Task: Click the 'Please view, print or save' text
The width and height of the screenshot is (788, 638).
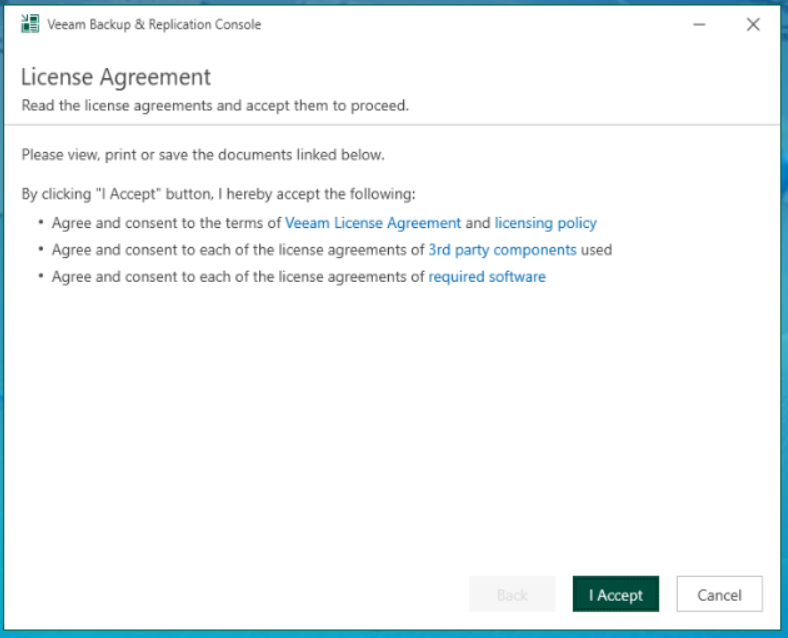Action: pyautogui.click(x=203, y=155)
